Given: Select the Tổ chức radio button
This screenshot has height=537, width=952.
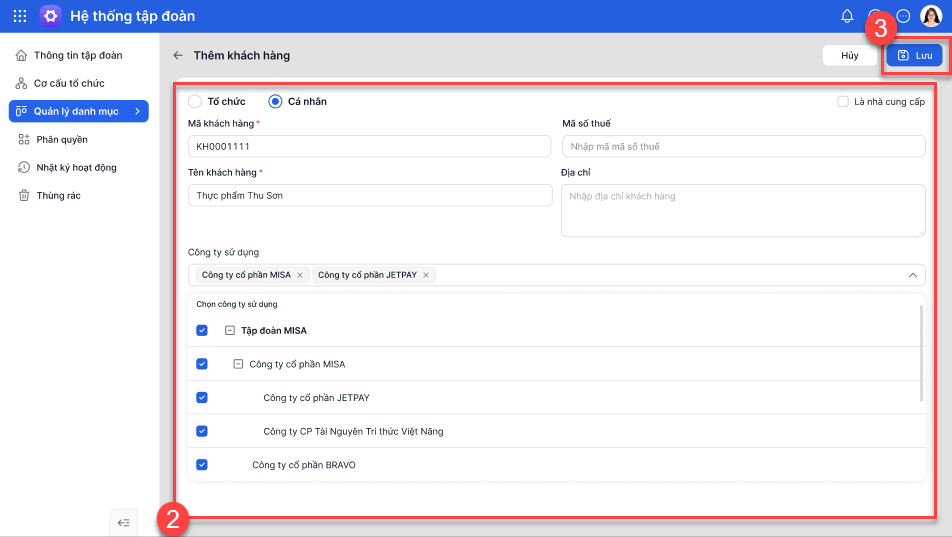Looking at the screenshot, I should click(195, 101).
